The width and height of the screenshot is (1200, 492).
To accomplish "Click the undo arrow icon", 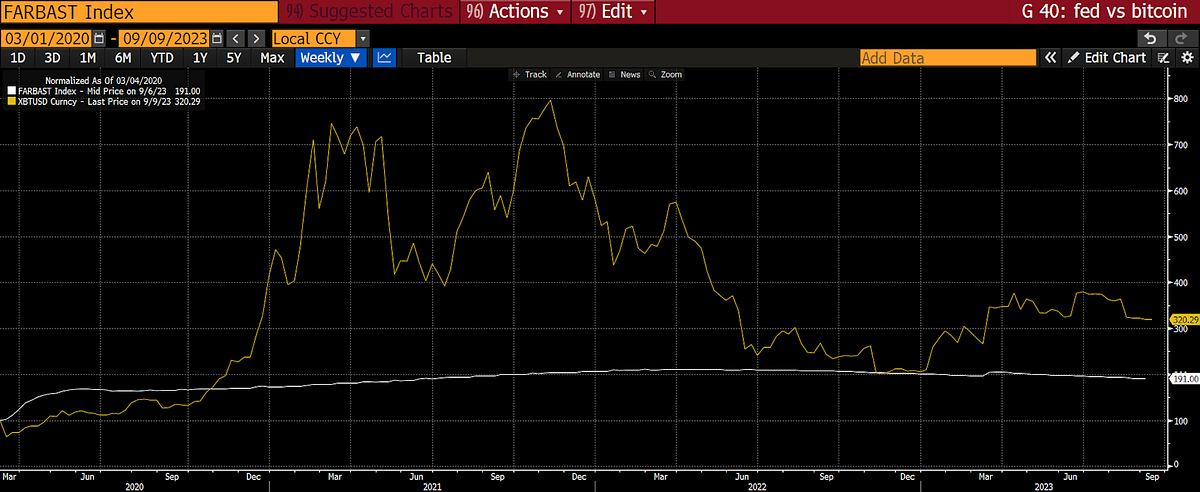I will 1150,38.
